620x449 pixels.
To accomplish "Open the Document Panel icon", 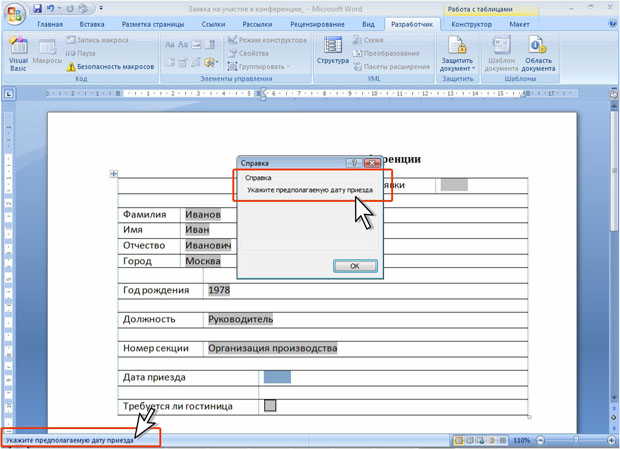I will pyautogui.click(x=538, y=45).
